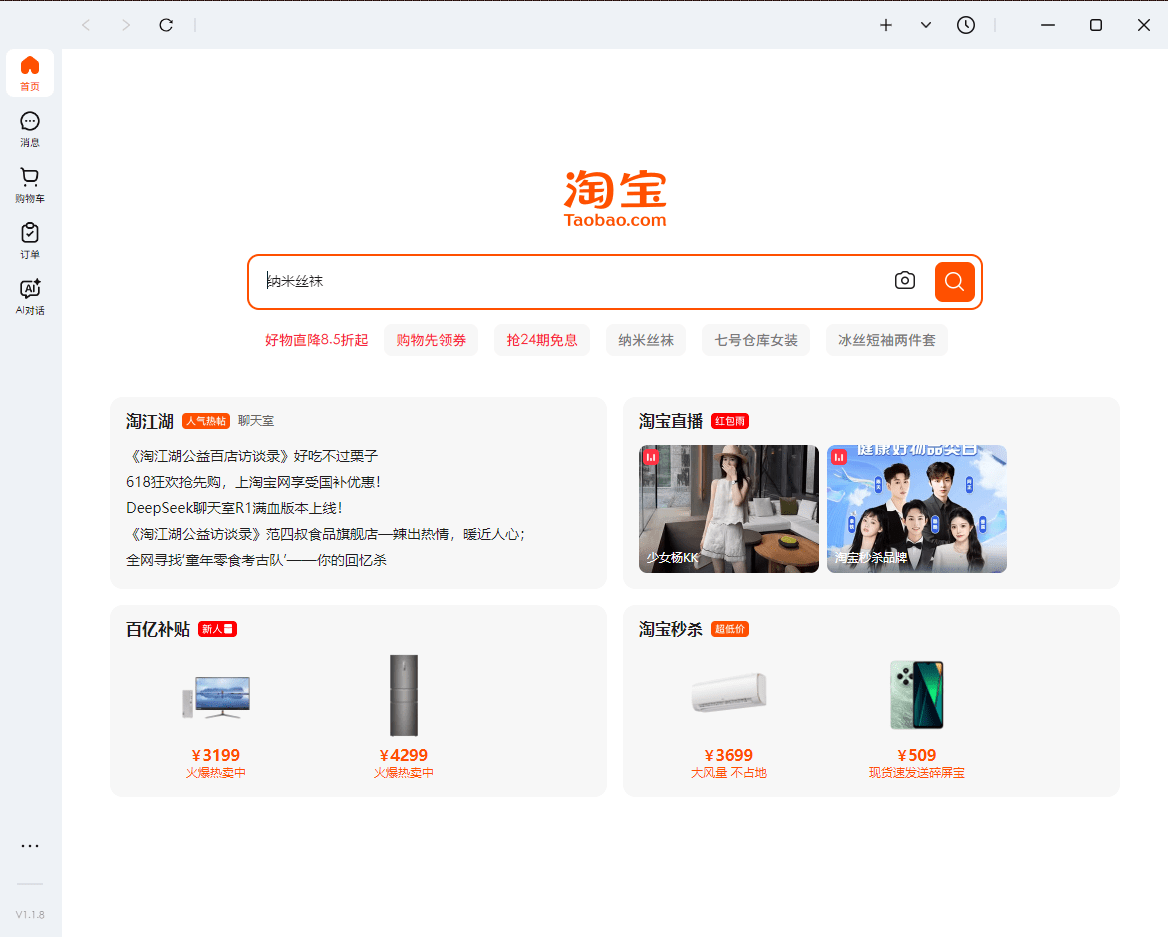Refresh the current page
The width and height of the screenshot is (1168, 937).
166,25
